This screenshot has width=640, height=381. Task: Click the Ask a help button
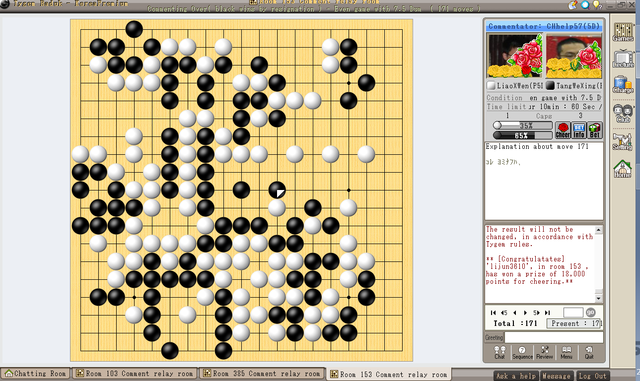[x=516, y=376]
